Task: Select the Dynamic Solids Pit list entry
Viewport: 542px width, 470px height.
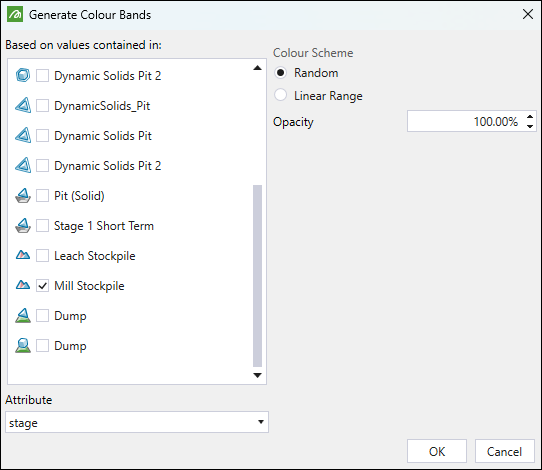Action: (x=103, y=136)
